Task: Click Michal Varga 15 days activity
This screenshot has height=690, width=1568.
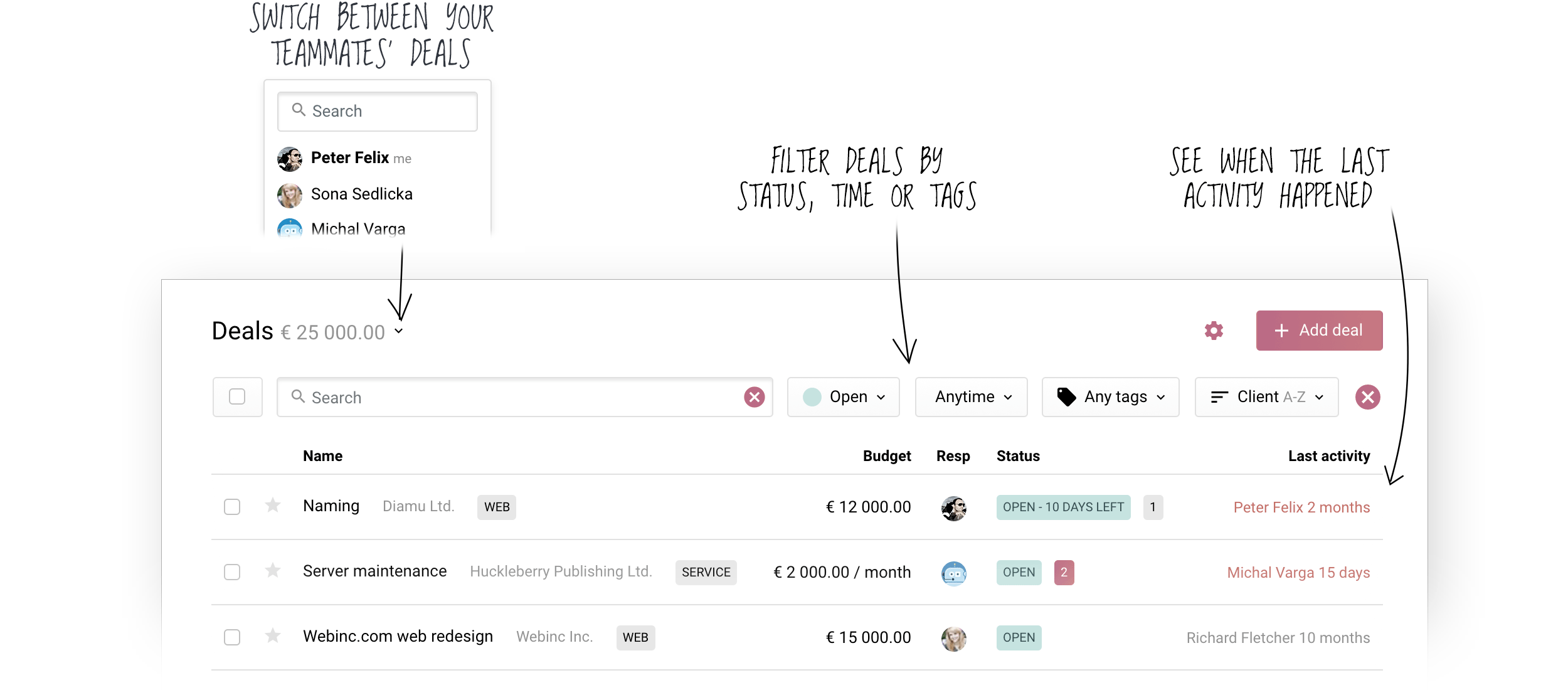Action: click(1299, 573)
